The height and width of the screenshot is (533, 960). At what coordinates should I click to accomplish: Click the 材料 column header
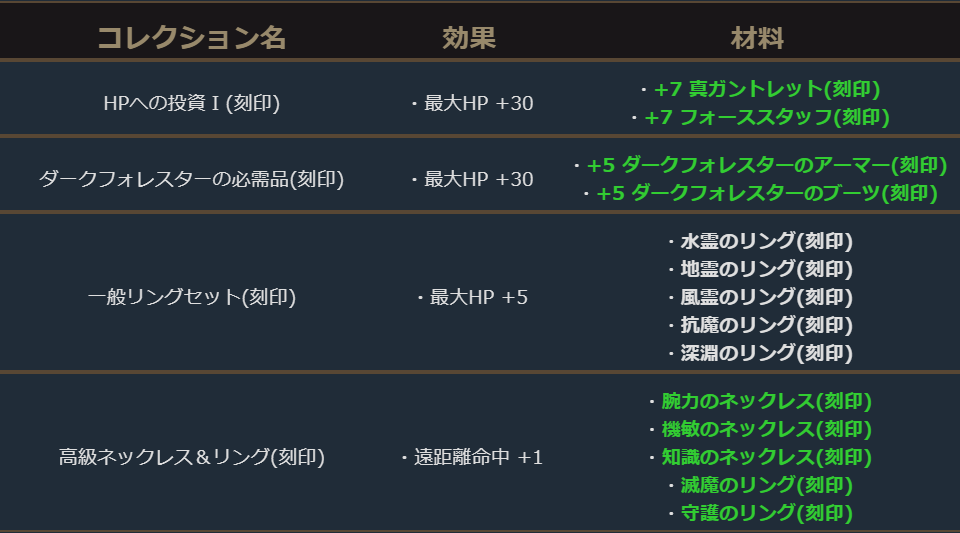tap(757, 38)
